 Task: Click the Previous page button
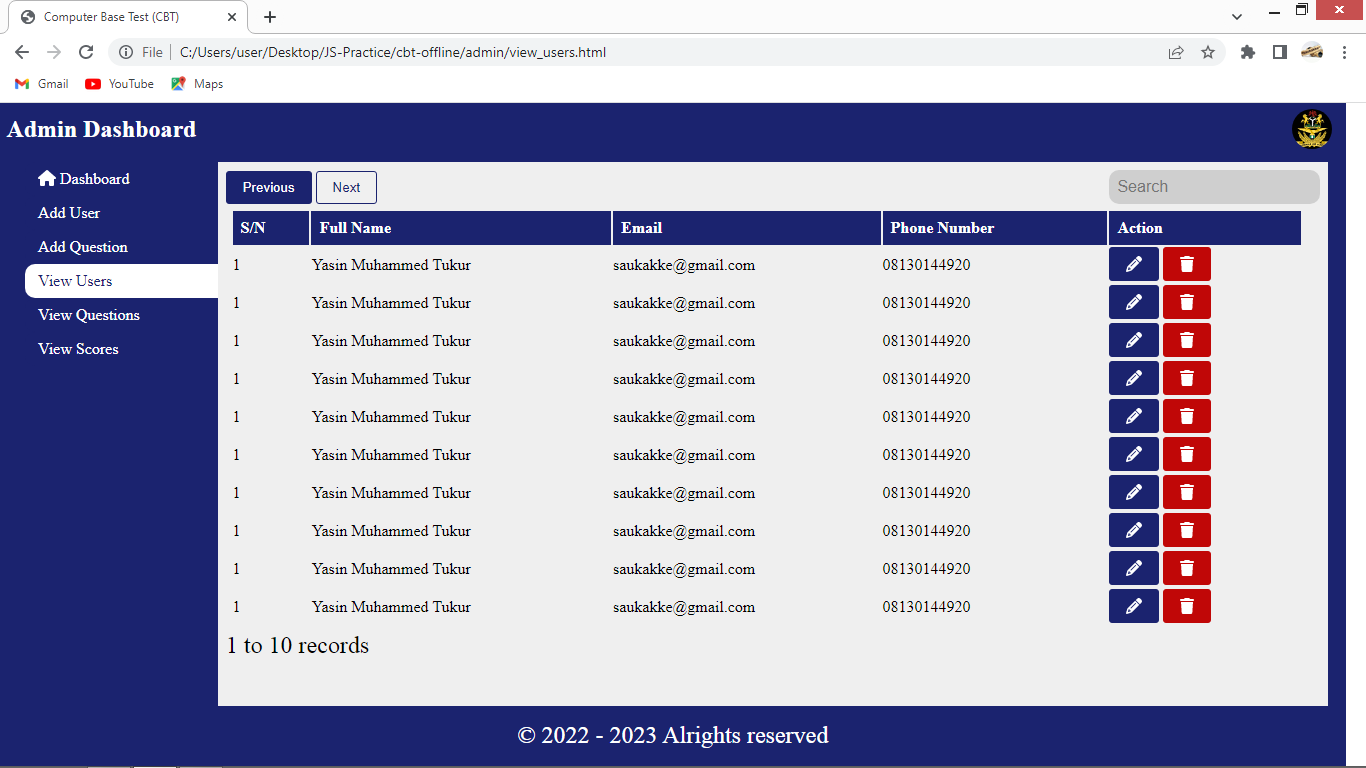coord(269,187)
